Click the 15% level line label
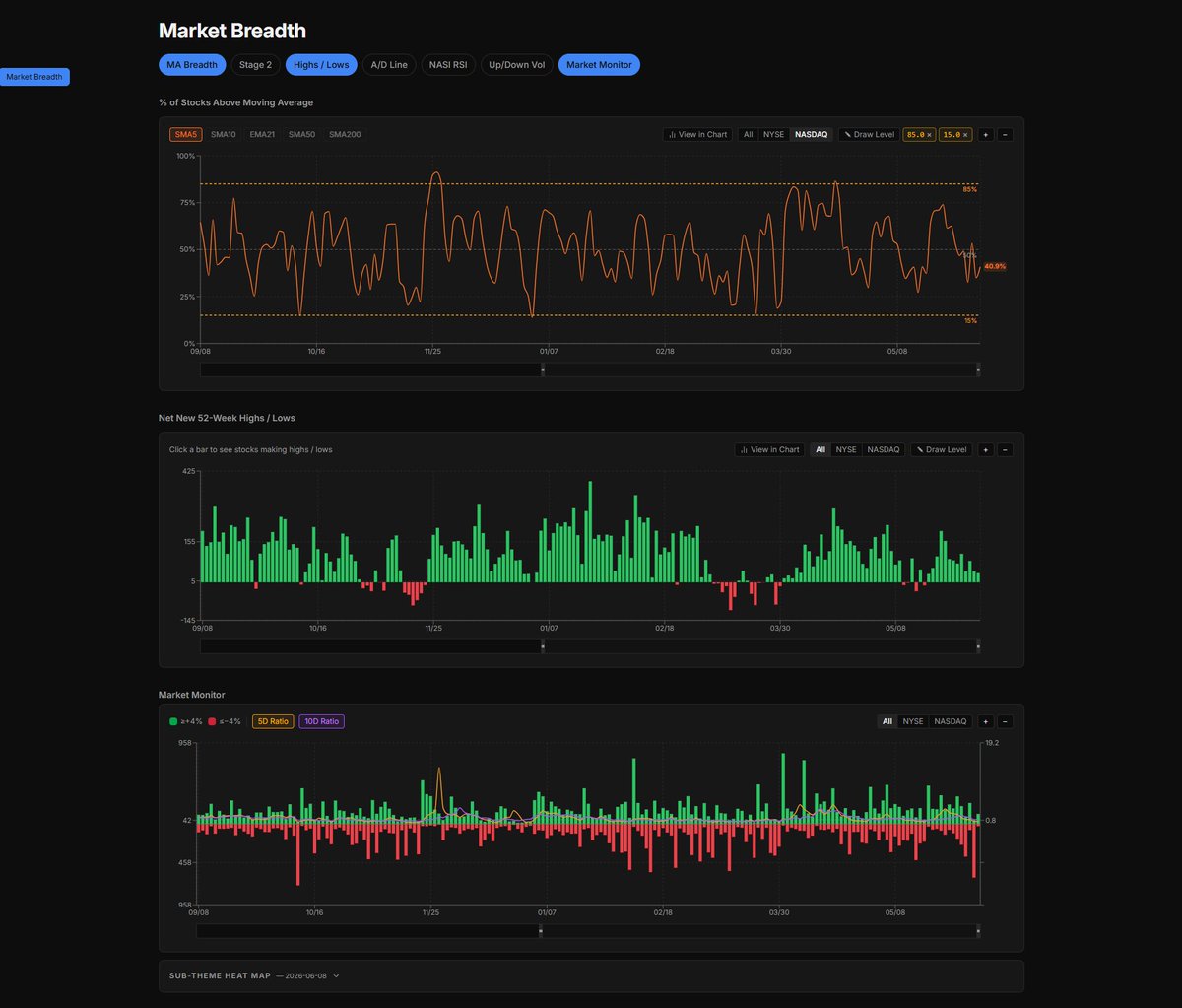This screenshot has width=1182, height=1008. tap(970, 321)
